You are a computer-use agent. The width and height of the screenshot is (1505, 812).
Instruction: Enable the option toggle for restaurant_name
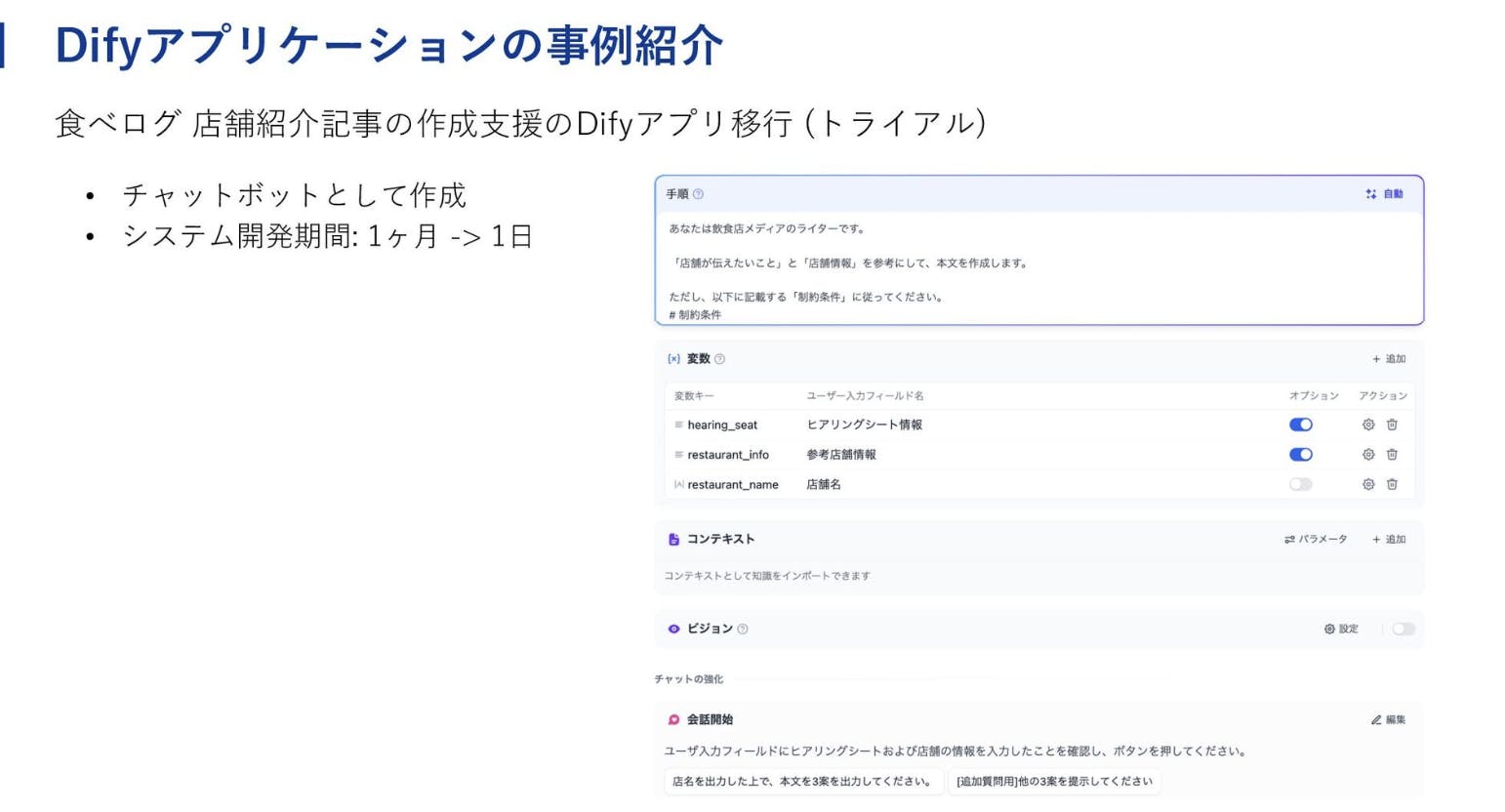tap(1301, 485)
